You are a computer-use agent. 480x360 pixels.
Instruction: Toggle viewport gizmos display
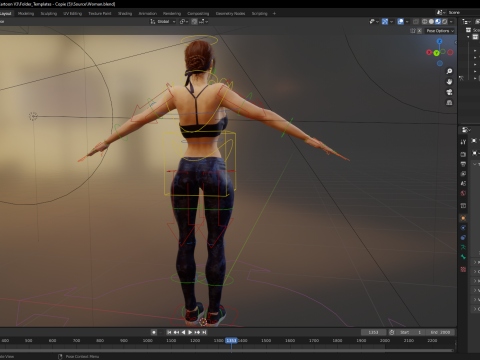click(x=385, y=21)
